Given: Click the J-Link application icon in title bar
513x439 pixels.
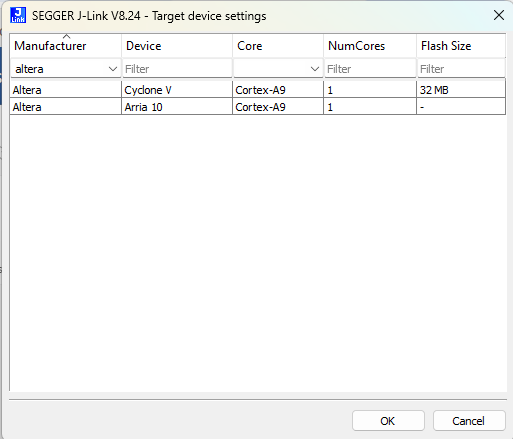Looking at the screenshot, I should 18,15.
